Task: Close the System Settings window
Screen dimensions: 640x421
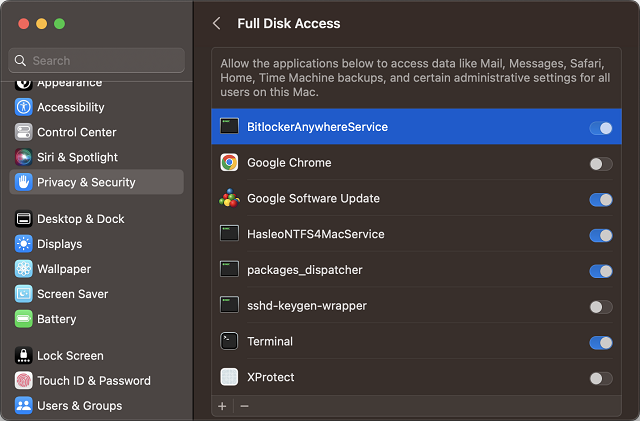Action: 24,24
